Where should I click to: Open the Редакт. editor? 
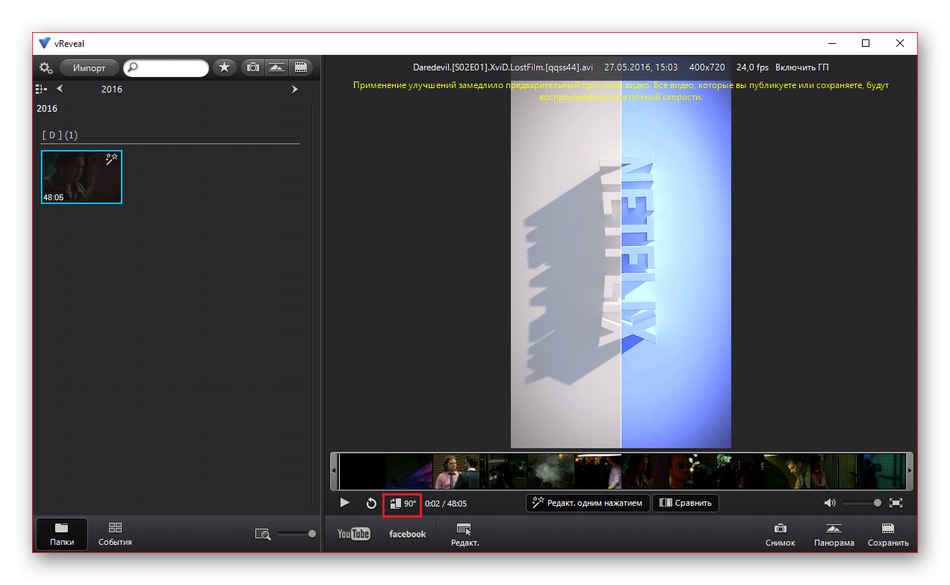[x=465, y=535]
